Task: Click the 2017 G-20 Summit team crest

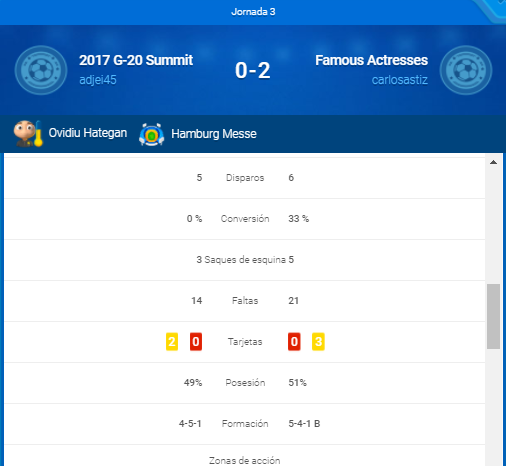Action: tap(41, 70)
